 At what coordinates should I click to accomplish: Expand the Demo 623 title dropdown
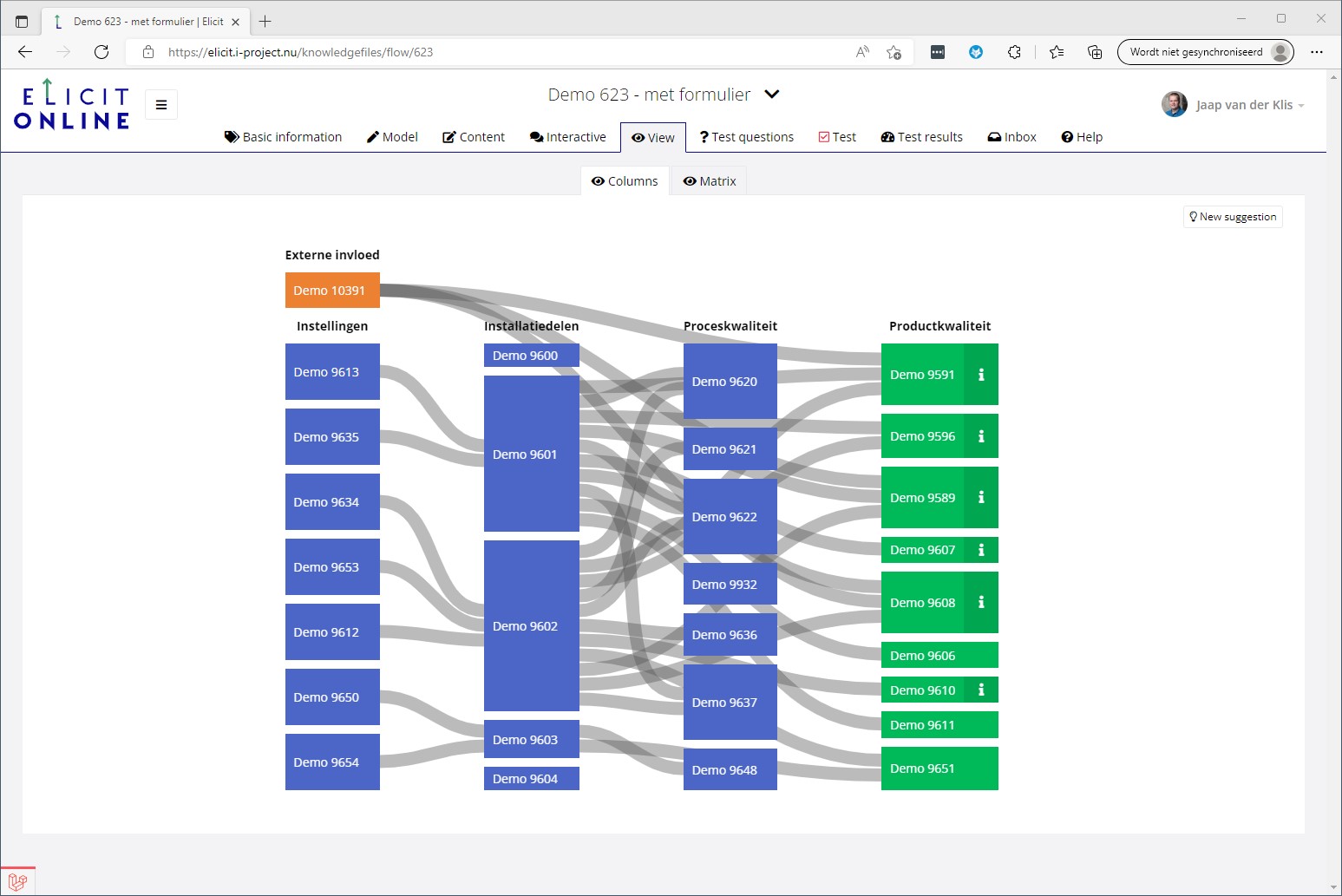point(772,95)
